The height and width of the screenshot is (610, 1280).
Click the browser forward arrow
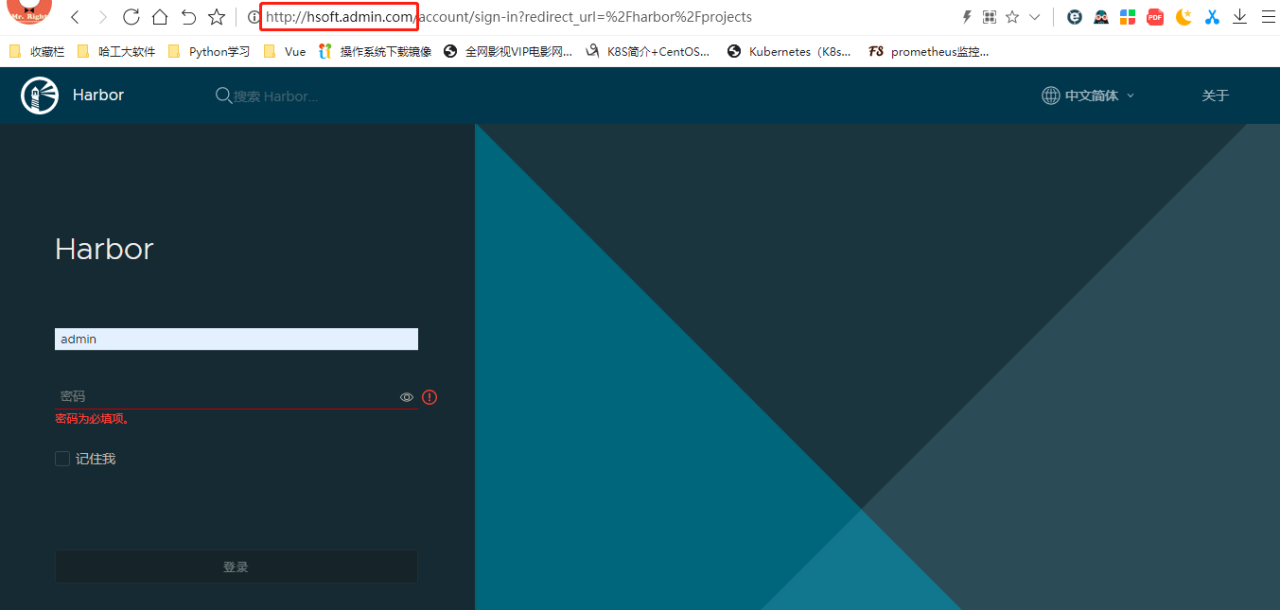103,17
